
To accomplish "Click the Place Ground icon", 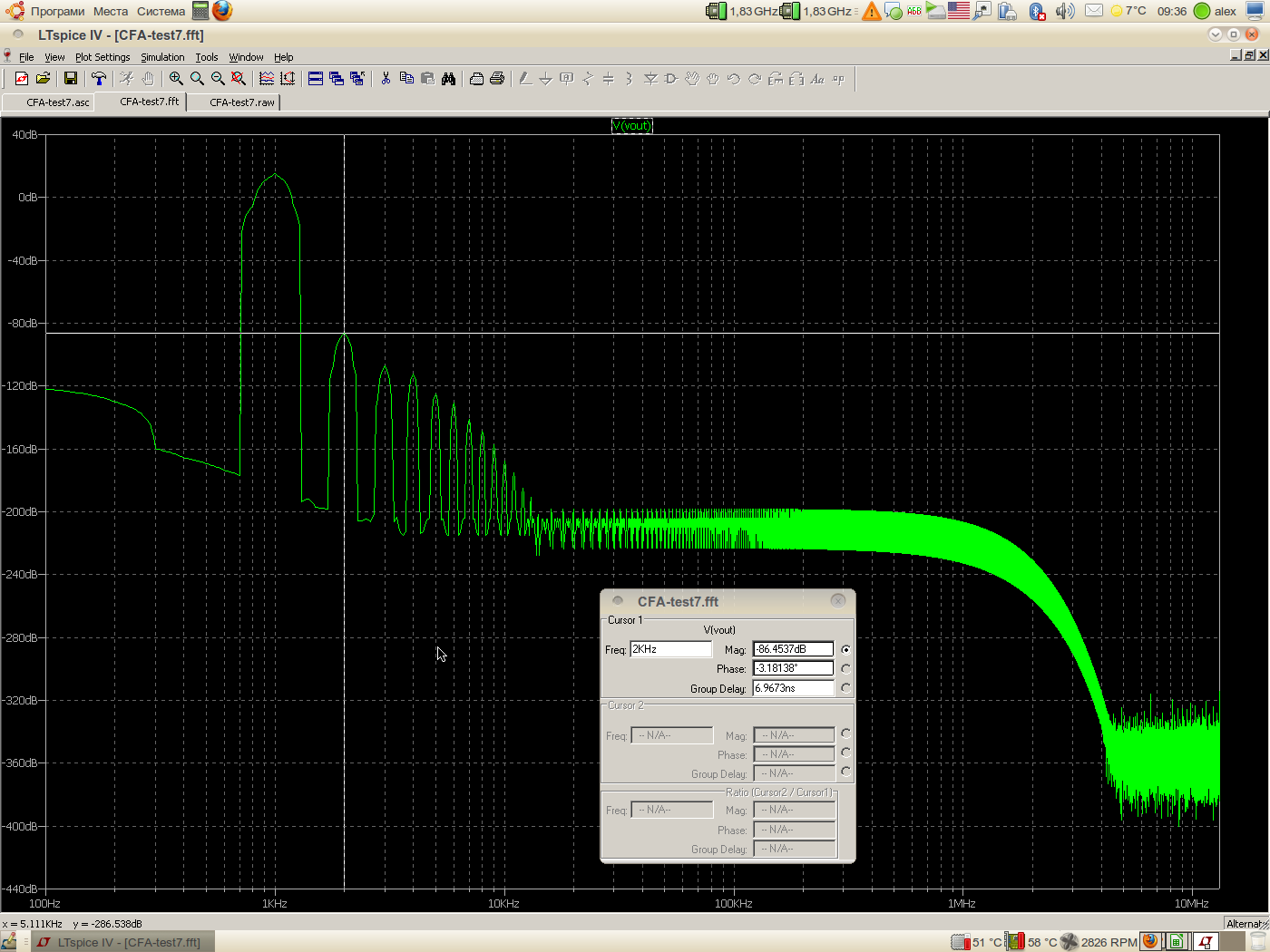I will tap(546, 79).
